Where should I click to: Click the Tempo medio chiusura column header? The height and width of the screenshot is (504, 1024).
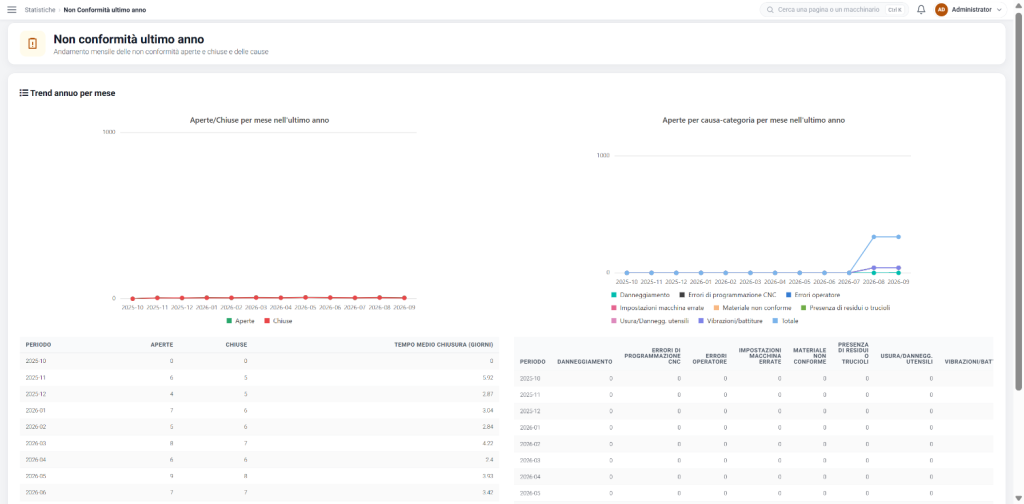(443, 344)
